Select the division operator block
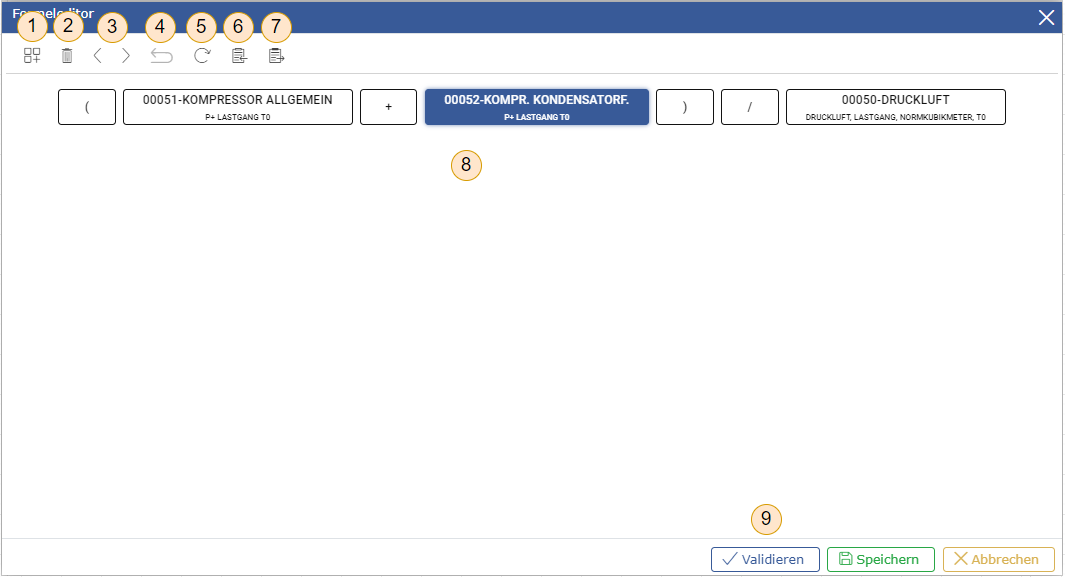 tap(749, 107)
